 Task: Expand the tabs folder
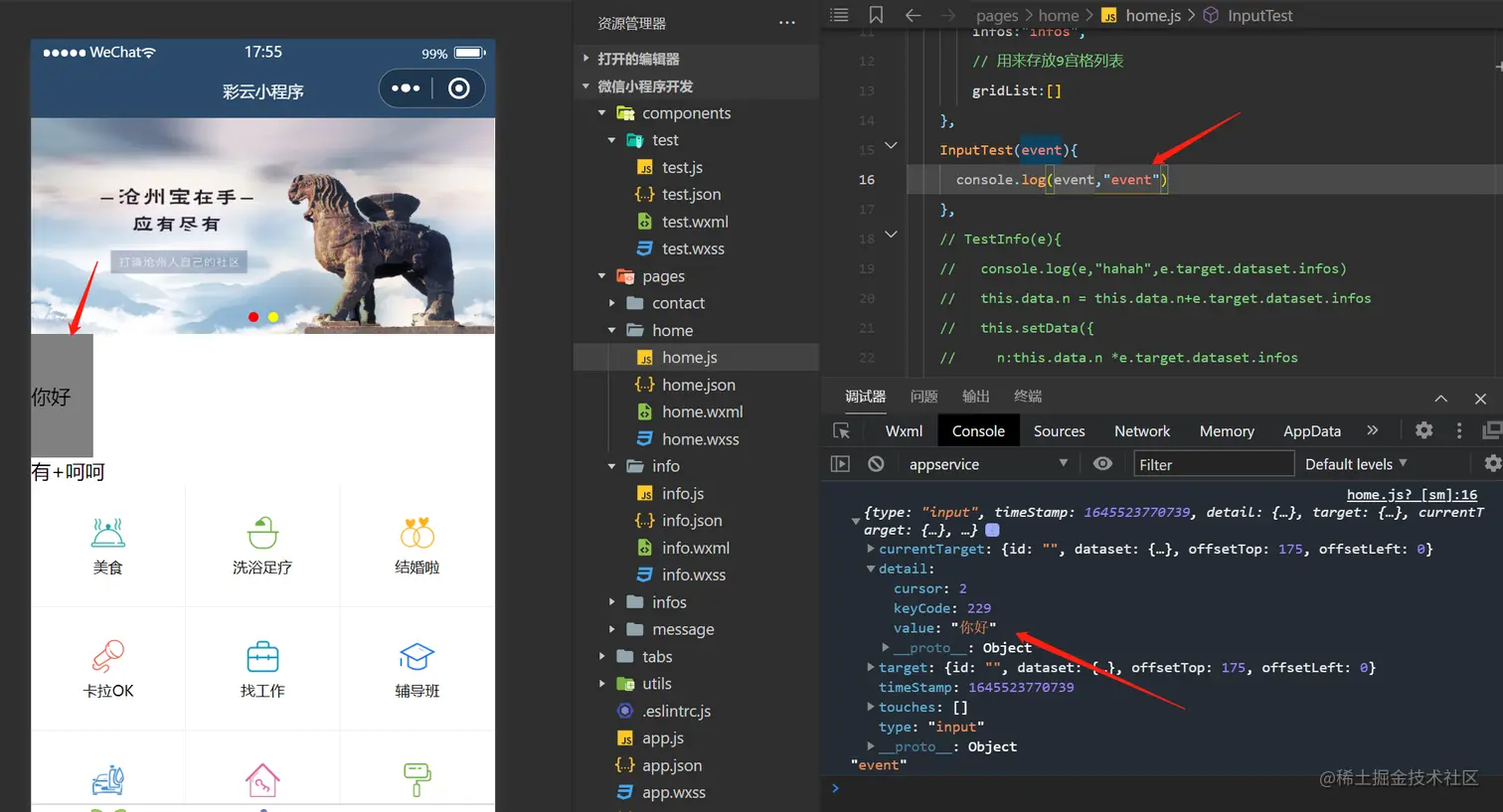(601, 657)
